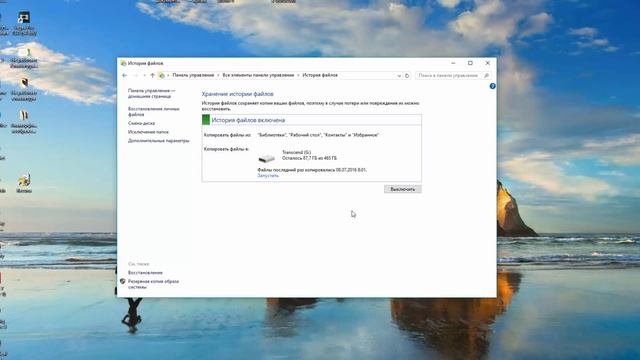Open Панель управления — домашняя страница link

tap(151, 93)
